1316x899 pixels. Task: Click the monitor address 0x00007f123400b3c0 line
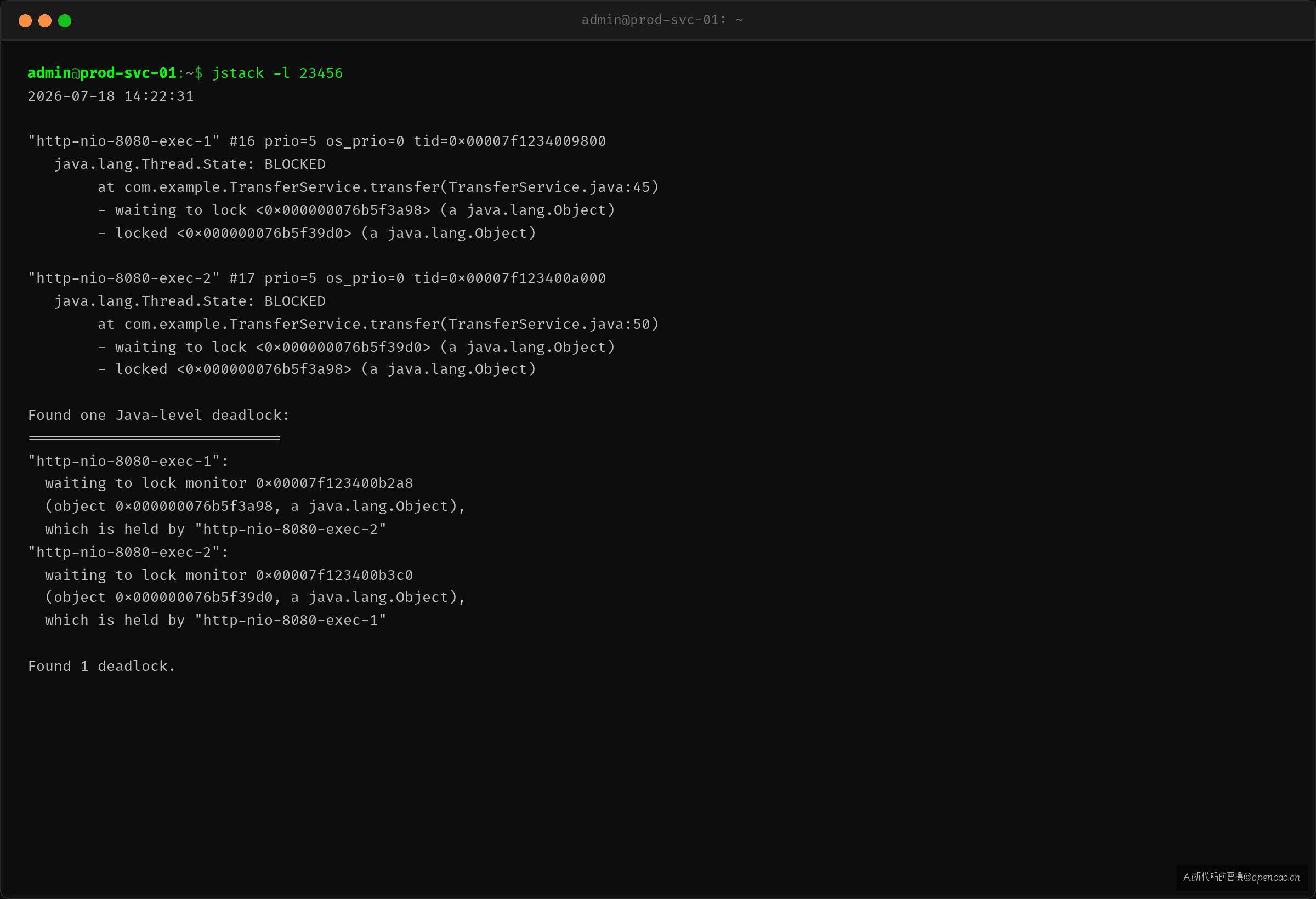click(x=229, y=575)
